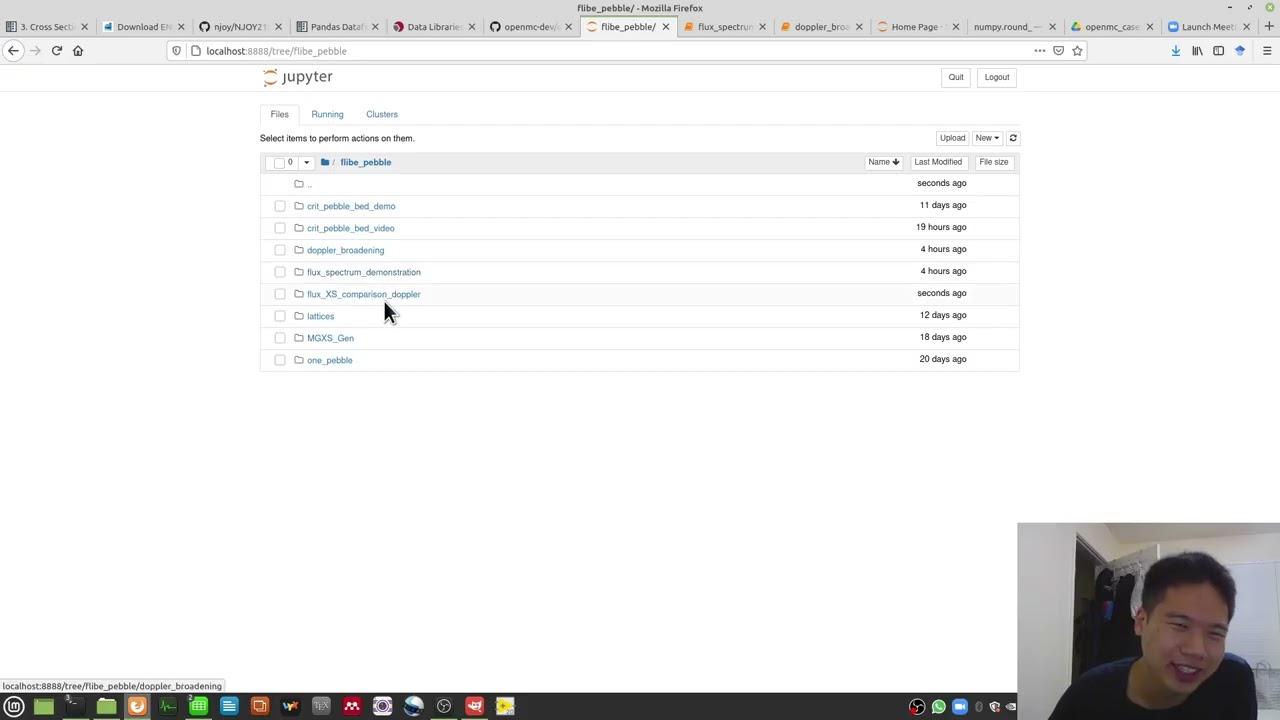Image resolution: width=1280 pixels, height=720 pixels.
Task: Open the Firefox hamburger menu
Action: click(x=1267, y=51)
